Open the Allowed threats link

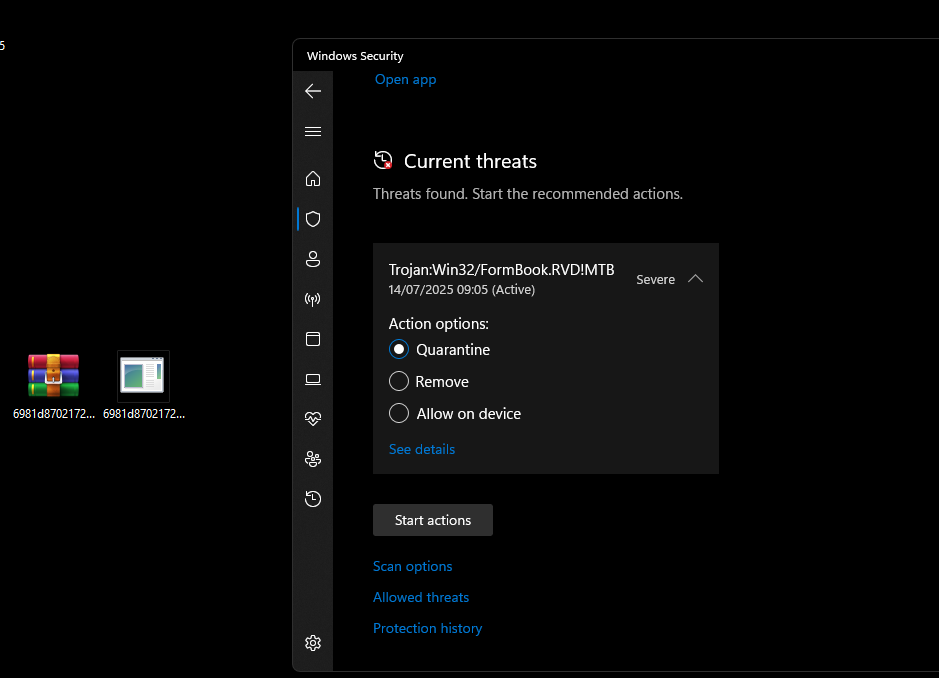pos(420,597)
